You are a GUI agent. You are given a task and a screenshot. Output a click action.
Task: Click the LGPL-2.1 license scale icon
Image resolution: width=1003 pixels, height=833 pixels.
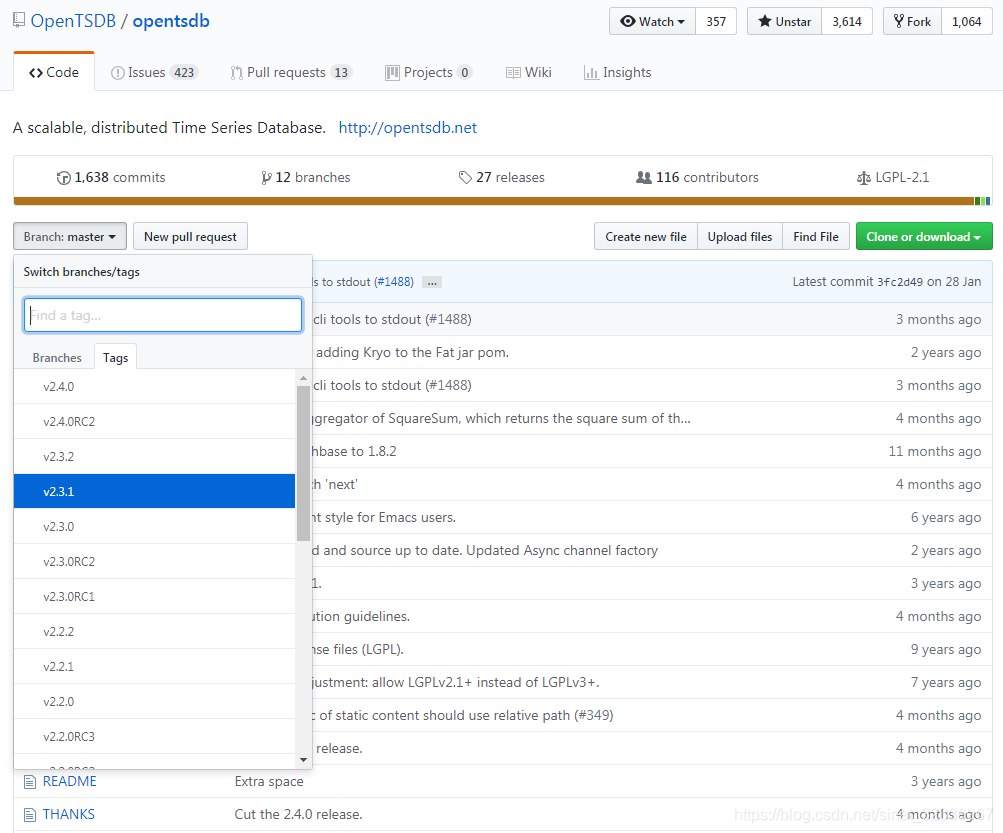(864, 178)
